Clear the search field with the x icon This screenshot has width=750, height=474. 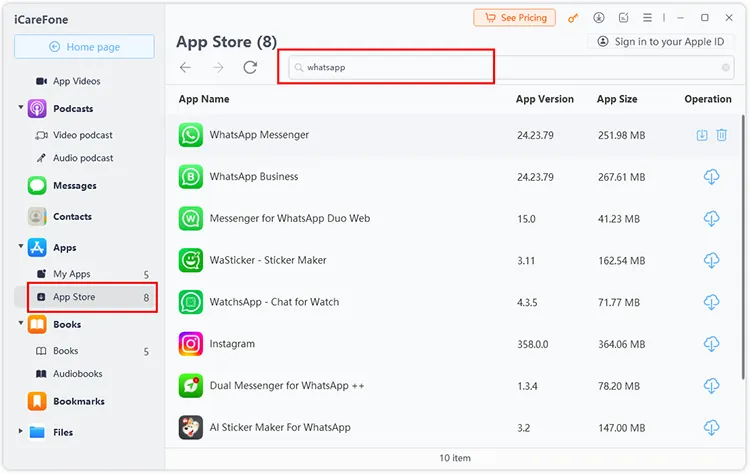click(726, 67)
